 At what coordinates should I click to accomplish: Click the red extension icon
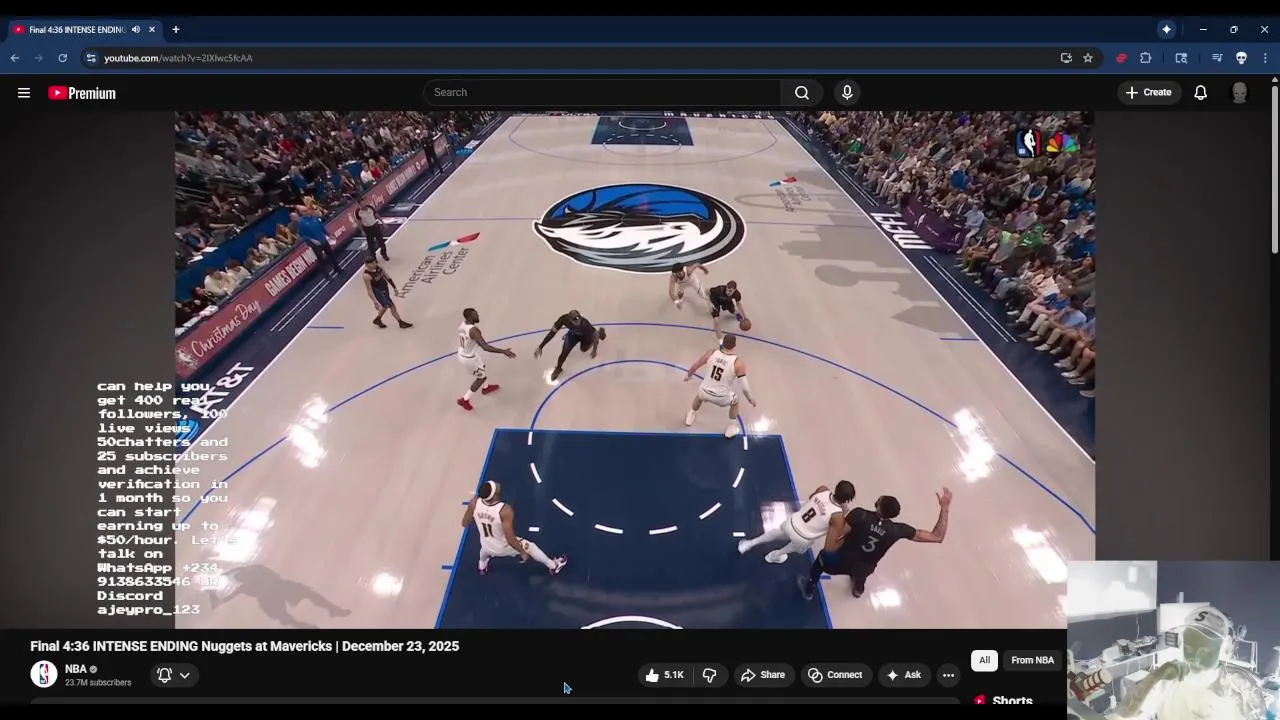[1121, 58]
